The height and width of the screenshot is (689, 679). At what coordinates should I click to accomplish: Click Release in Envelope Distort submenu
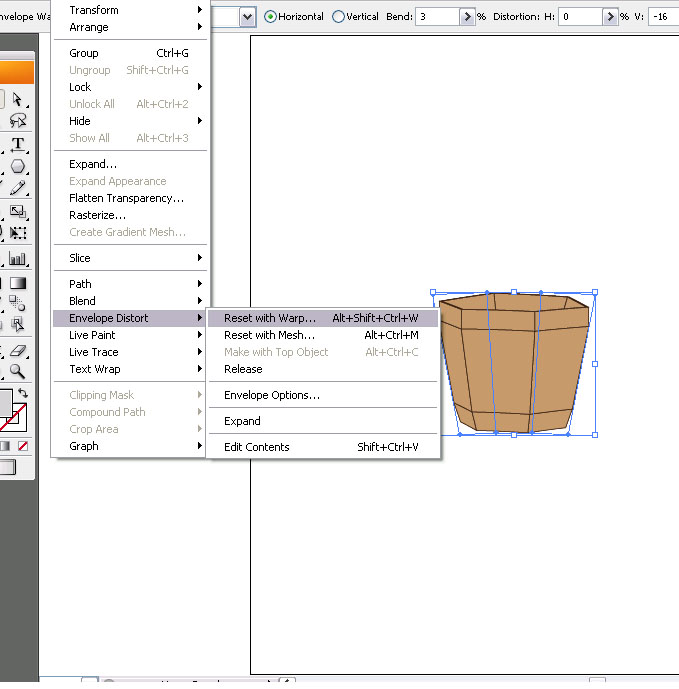pos(243,369)
